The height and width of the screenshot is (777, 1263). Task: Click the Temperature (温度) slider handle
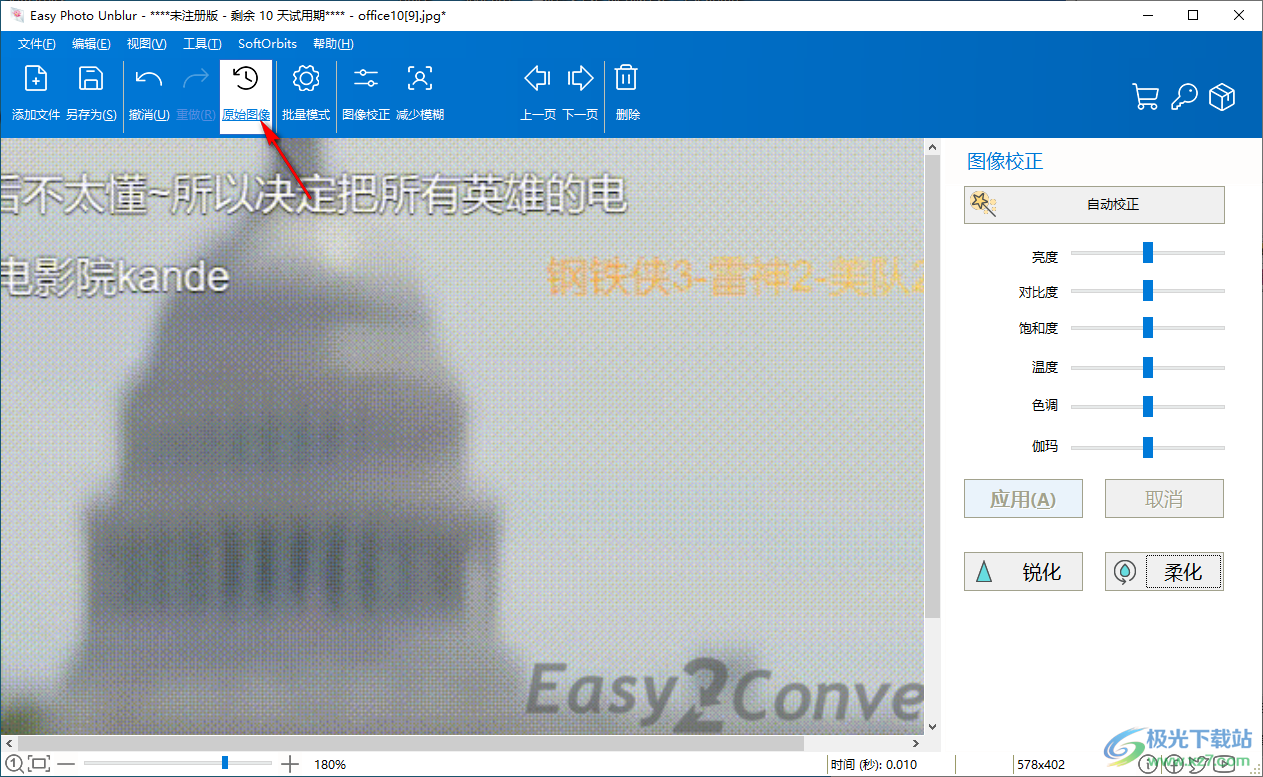[x=1148, y=367]
